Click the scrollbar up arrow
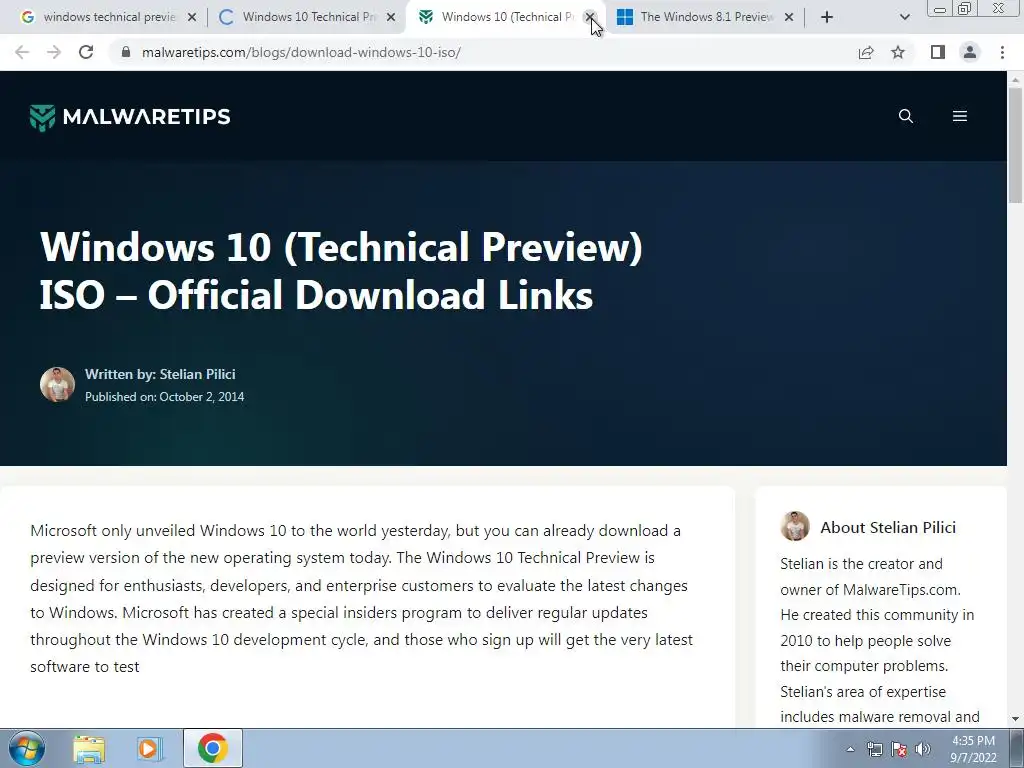 (1015, 80)
